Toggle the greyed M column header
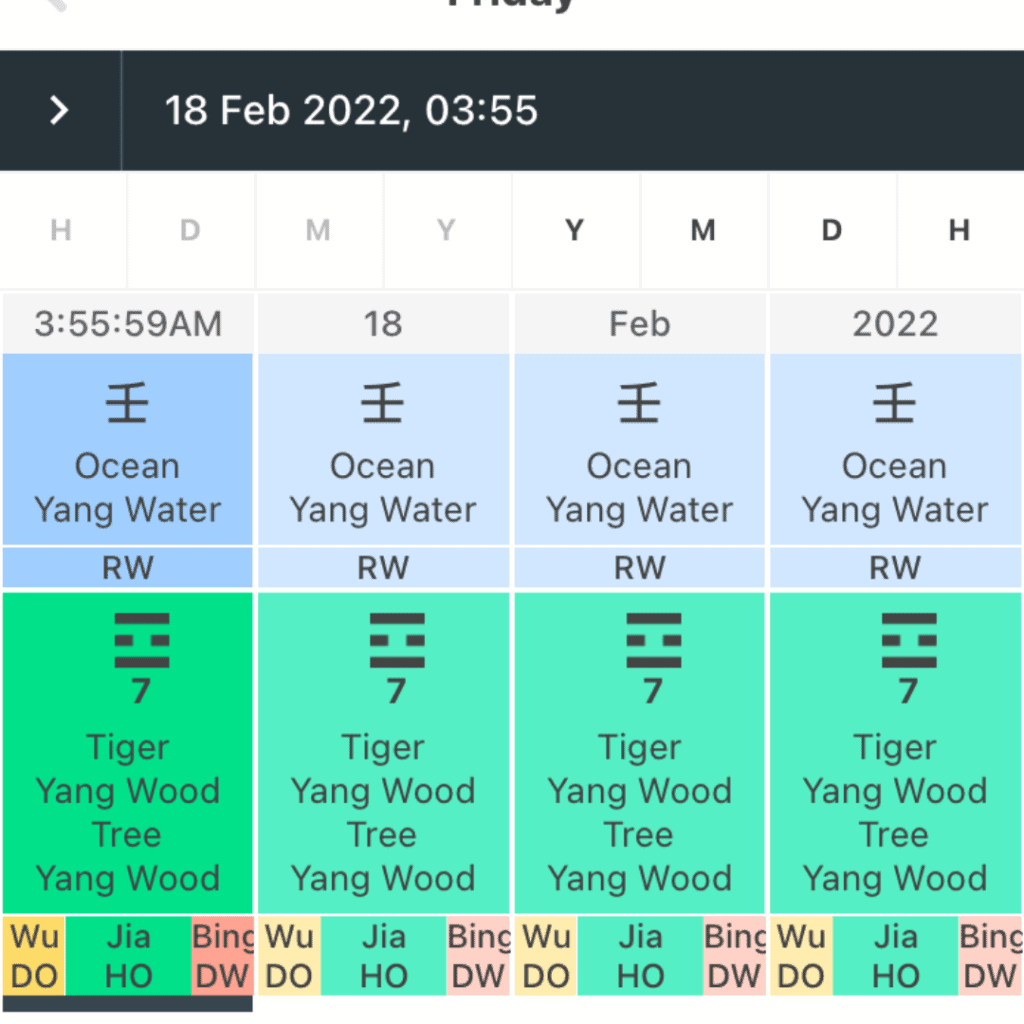This screenshot has height=1024, width=1024. 318,231
